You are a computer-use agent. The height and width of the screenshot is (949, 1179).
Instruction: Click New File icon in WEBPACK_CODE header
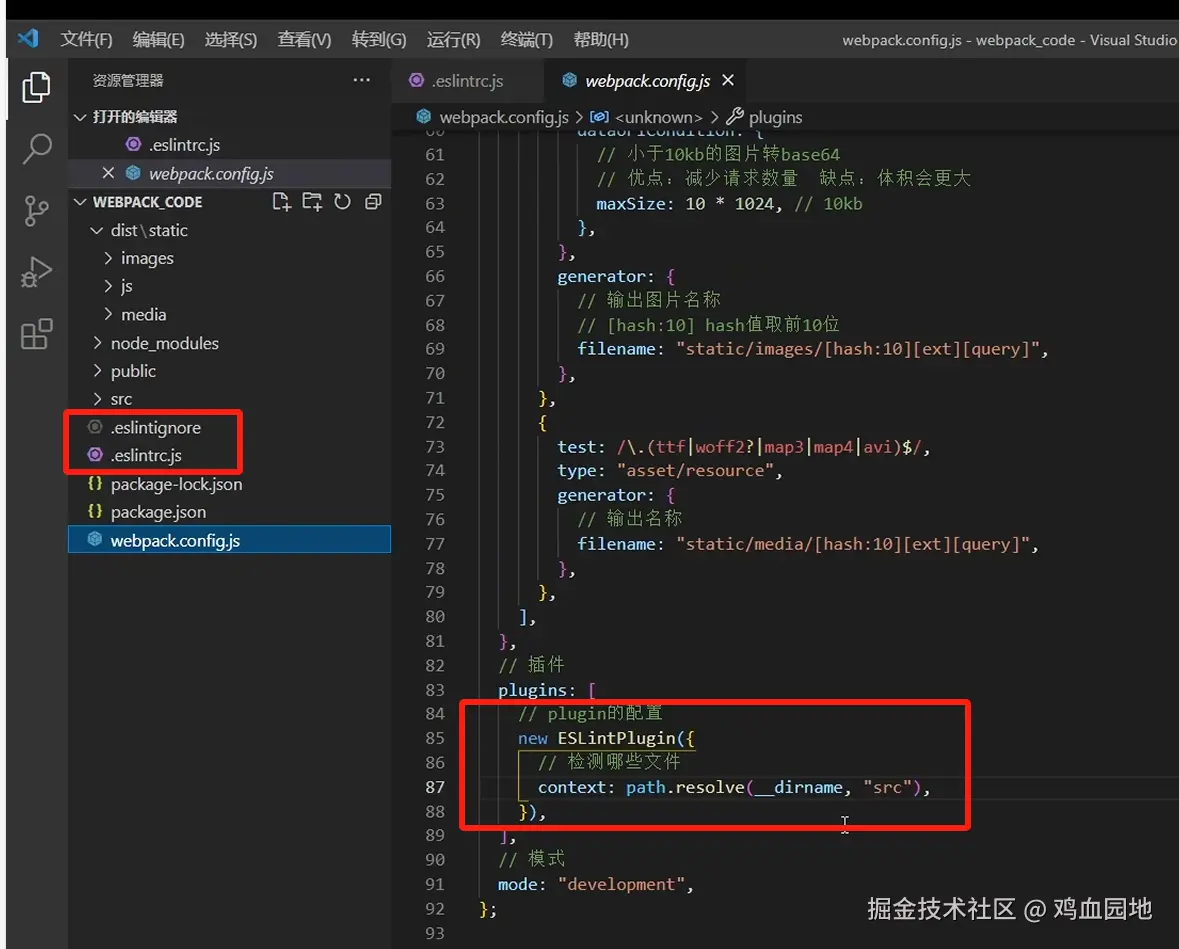point(281,202)
